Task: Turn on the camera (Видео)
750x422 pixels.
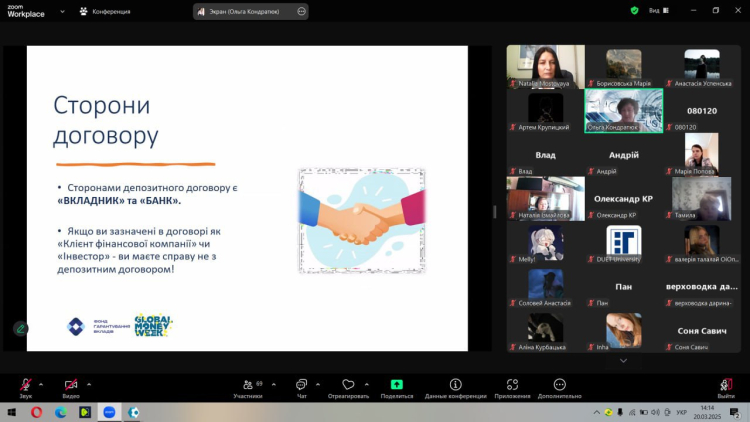Action: (x=71, y=385)
